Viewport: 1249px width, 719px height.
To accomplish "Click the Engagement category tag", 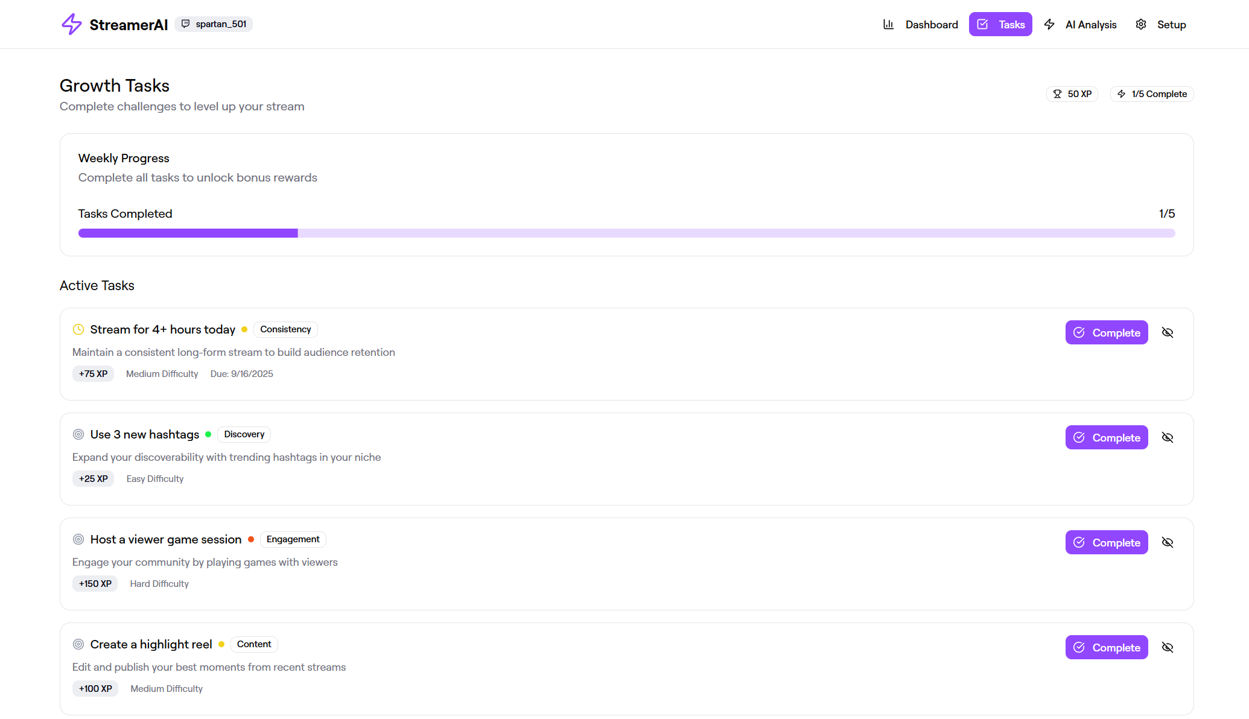I will [293, 539].
